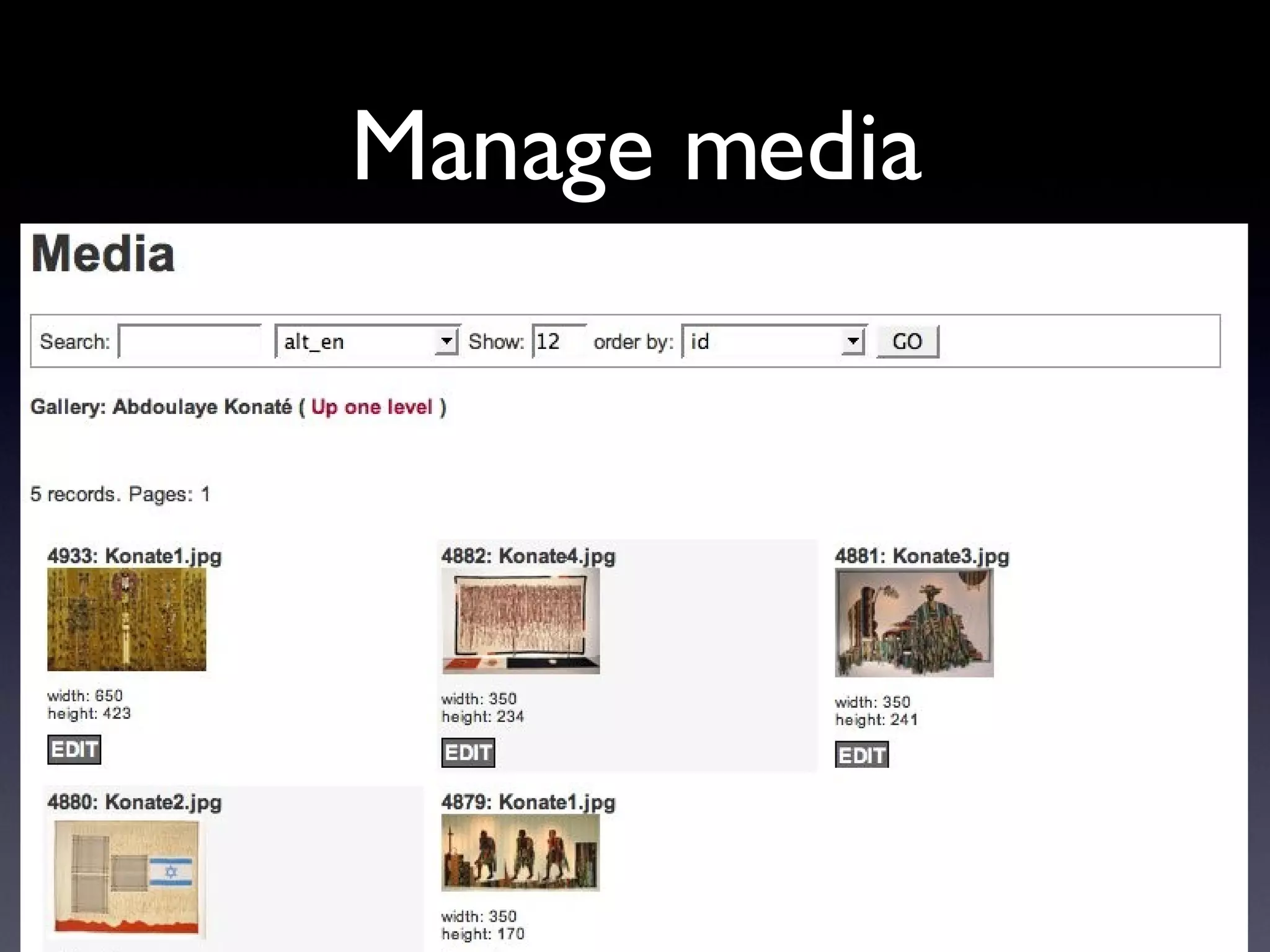The image size is (1270, 952).
Task: Click EDIT under 4882: Konate4.jpg
Action: pos(468,752)
